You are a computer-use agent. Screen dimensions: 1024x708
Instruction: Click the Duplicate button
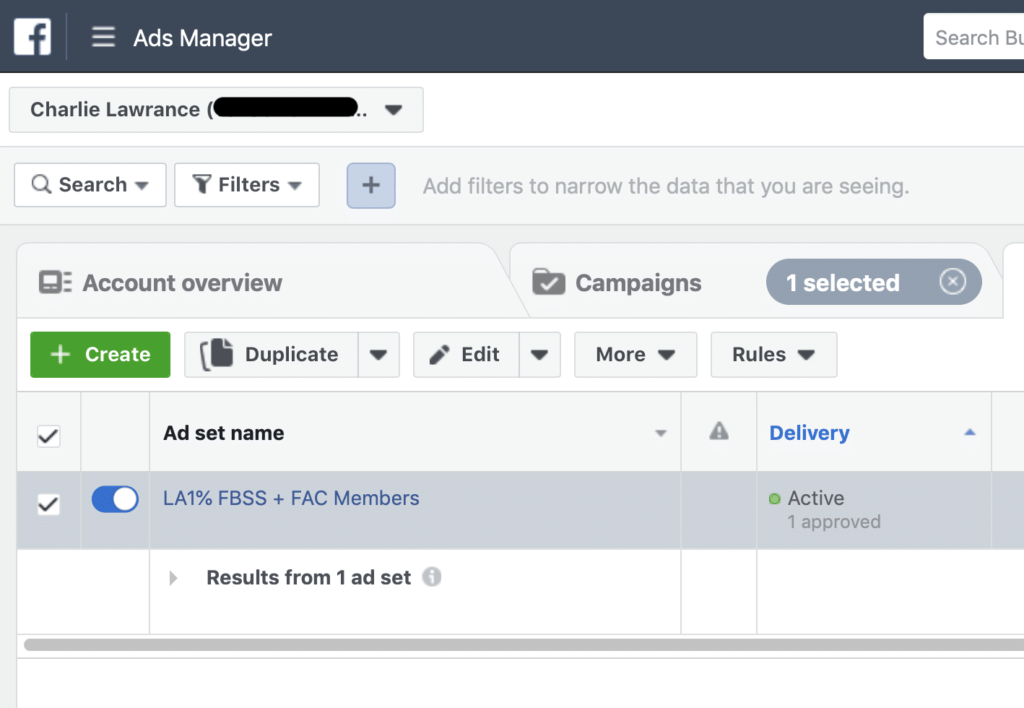tap(271, 355)
